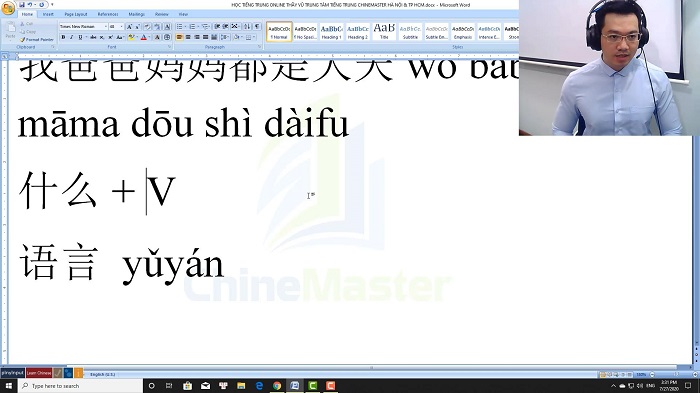The image size is (700, 393).
Task: Toggle bold formatting
Action: 63,37
